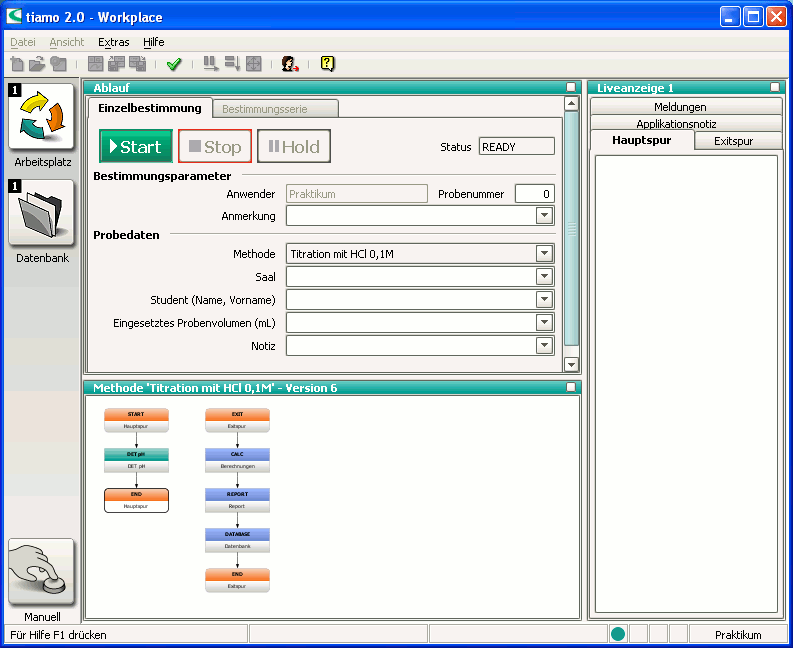
Task: Click the Ablauf panel scrollbar down arrow
Action: pyautogui.click(x=571, y=365)
